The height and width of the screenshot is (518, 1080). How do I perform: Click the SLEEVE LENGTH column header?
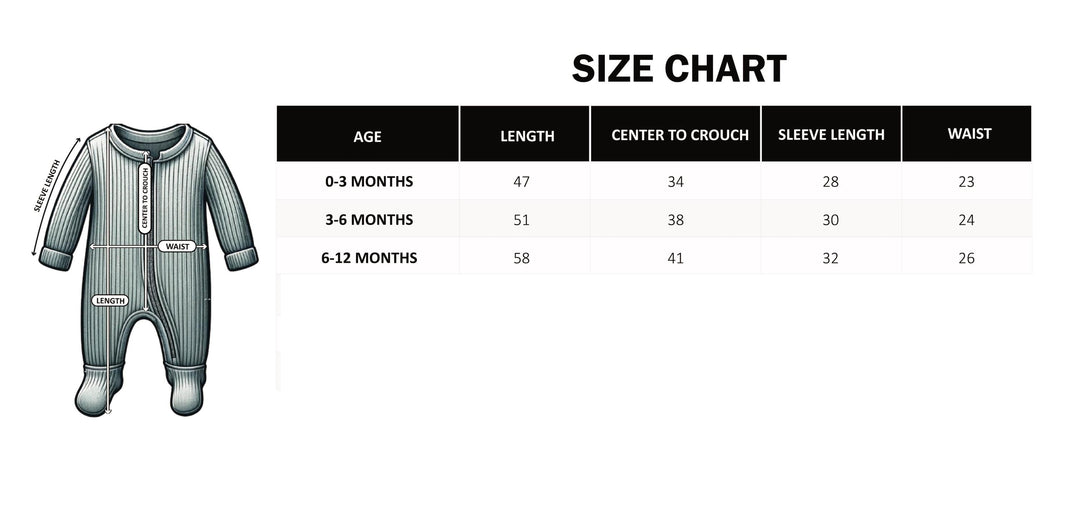[831, 134]
